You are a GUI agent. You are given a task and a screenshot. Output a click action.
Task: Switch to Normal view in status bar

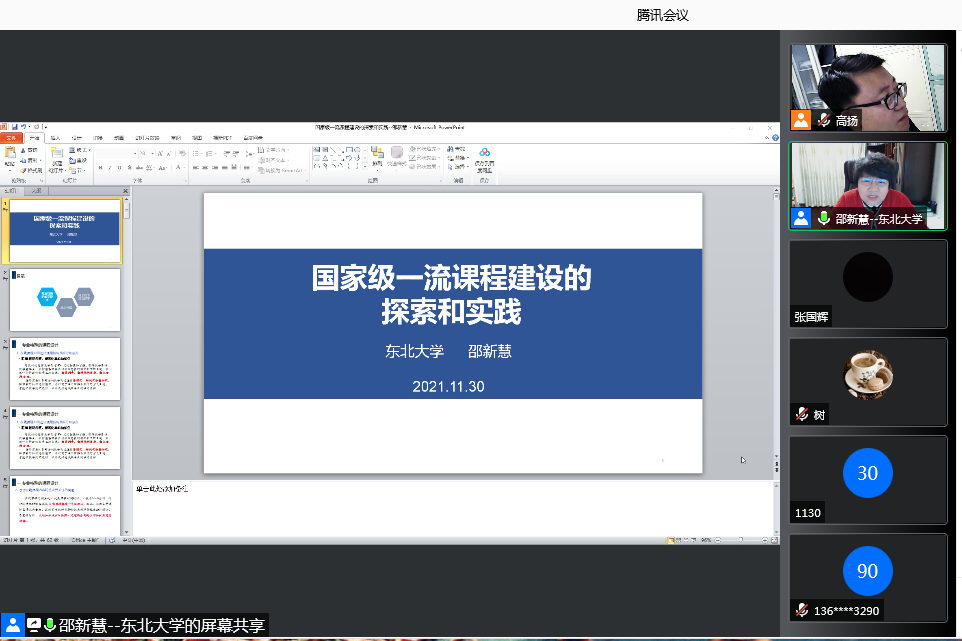point(671,540)
